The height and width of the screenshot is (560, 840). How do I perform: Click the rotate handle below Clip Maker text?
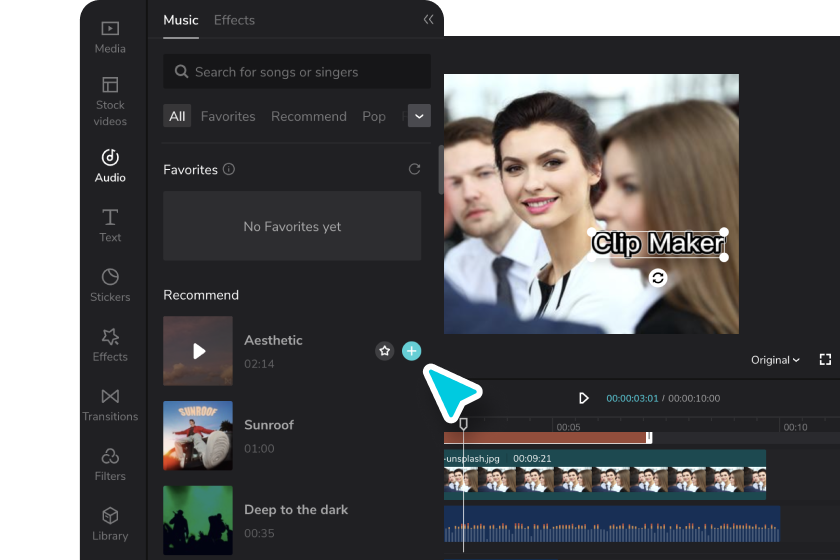[x=658, y=278]
